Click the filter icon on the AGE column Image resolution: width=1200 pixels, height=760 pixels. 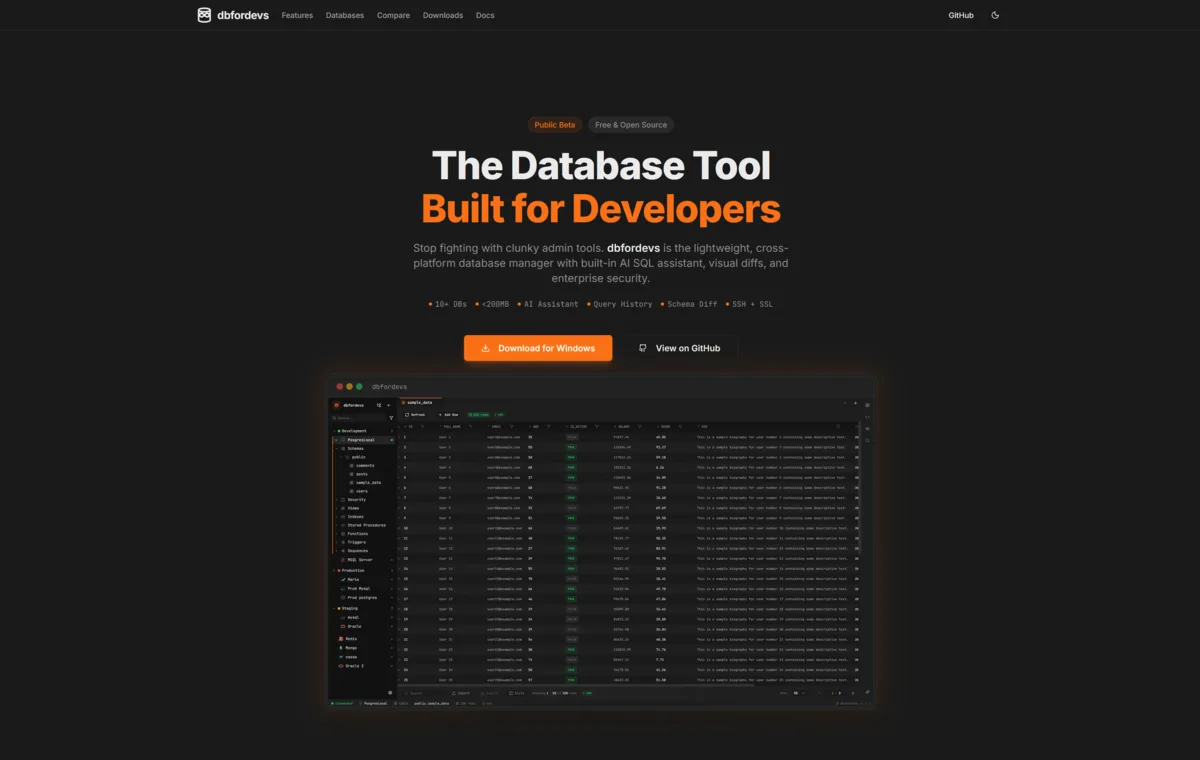pyautogui.click(x=548, y=426)
